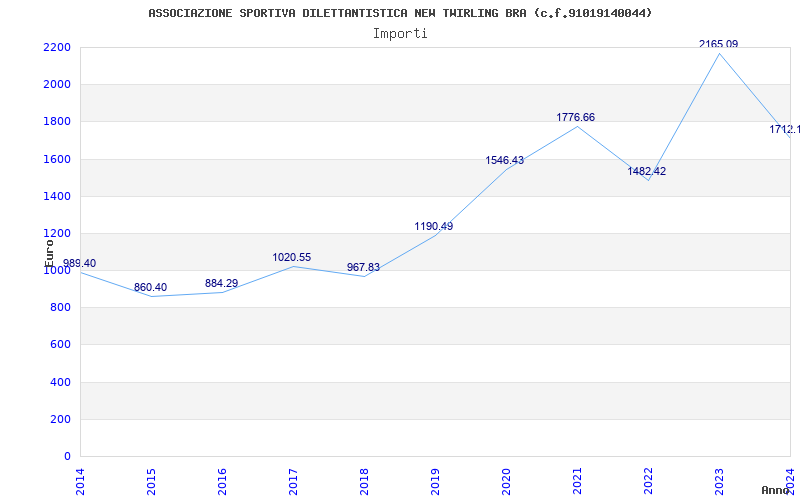
Task: Select the 'Importi' subtitle text
Action: pyautogui.click(x=400, y=34)
